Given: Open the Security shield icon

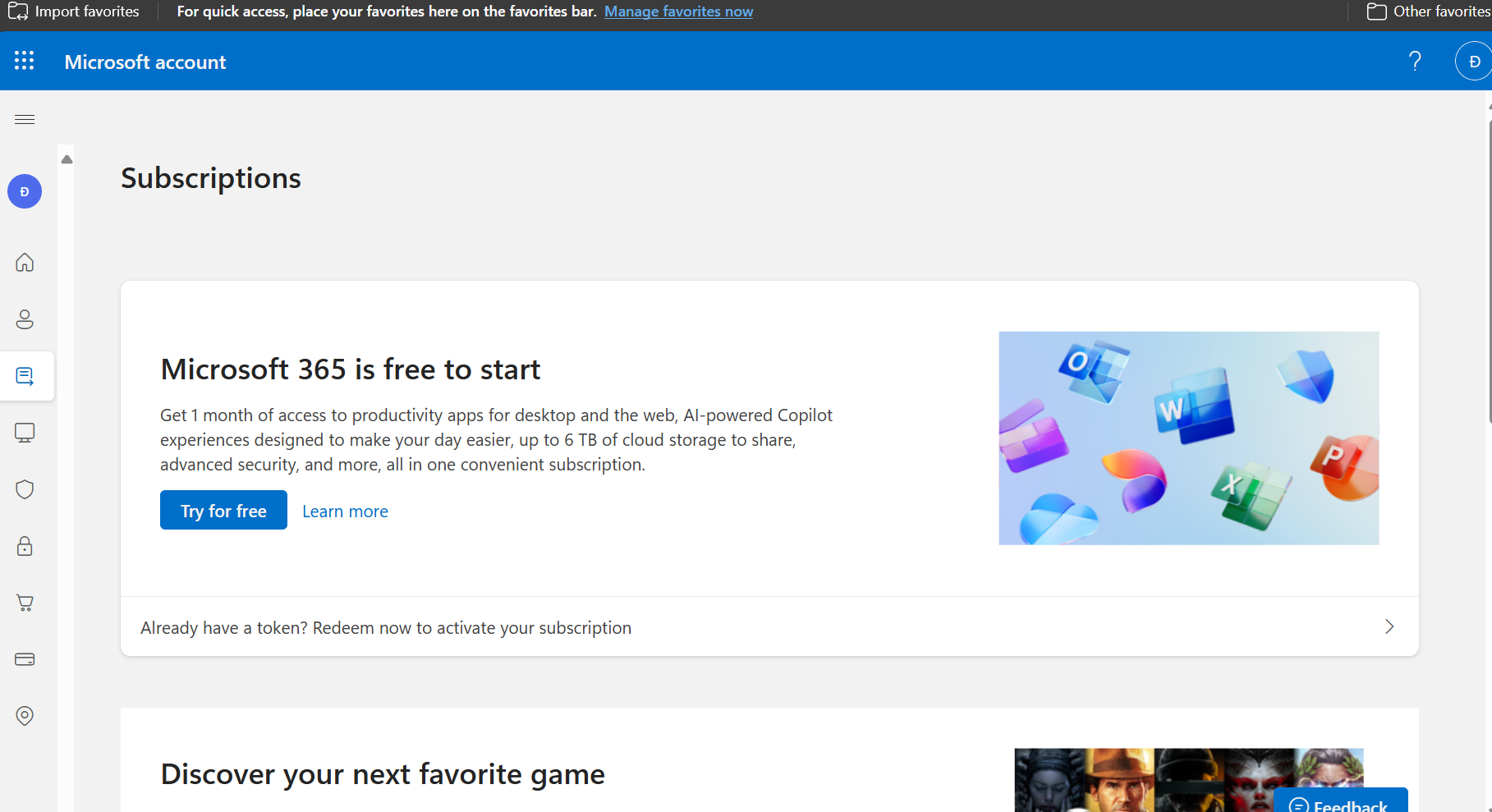Looking at the screenshot, I should (25, 489).
